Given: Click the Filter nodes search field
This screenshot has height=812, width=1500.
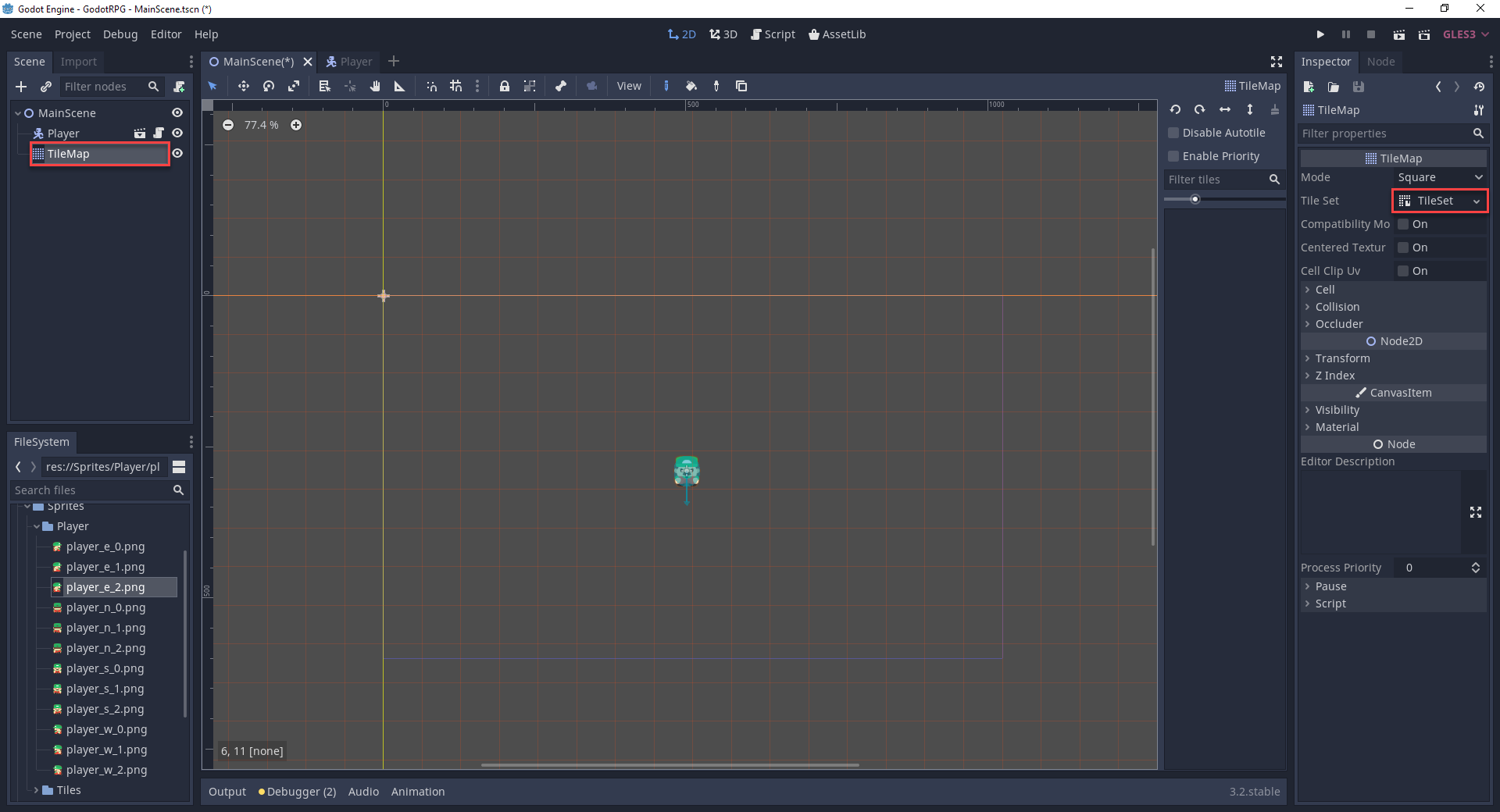Looking at the screenshot, I should click(x=111, y=87).
